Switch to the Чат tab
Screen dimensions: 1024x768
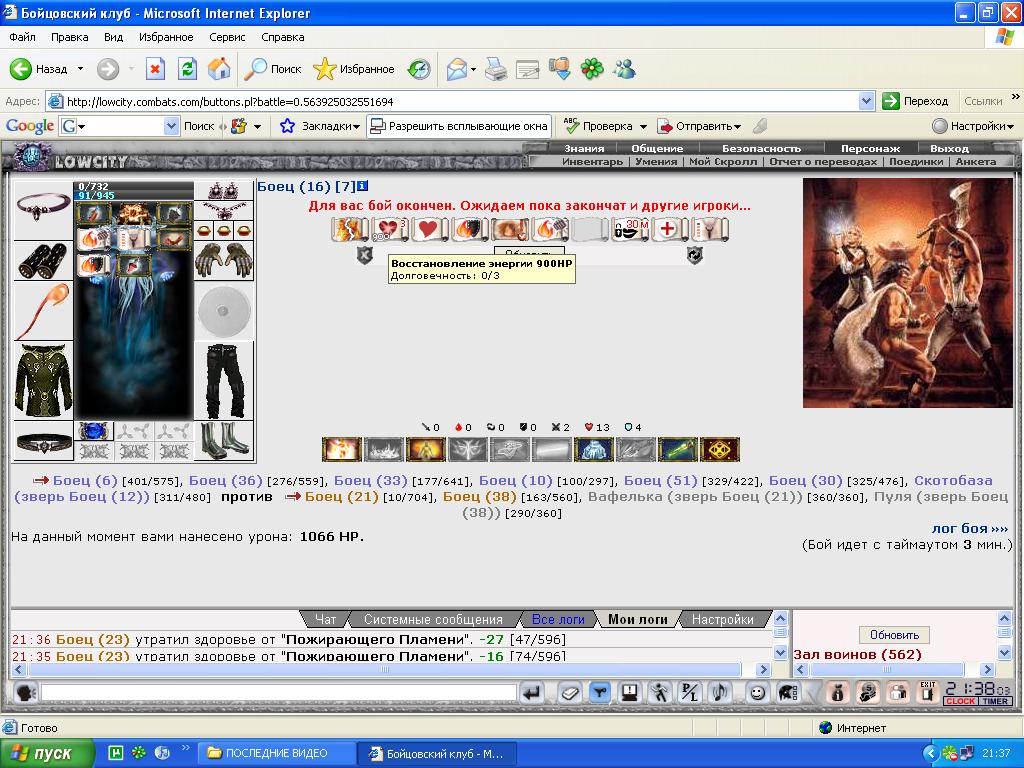pos(325,619)
